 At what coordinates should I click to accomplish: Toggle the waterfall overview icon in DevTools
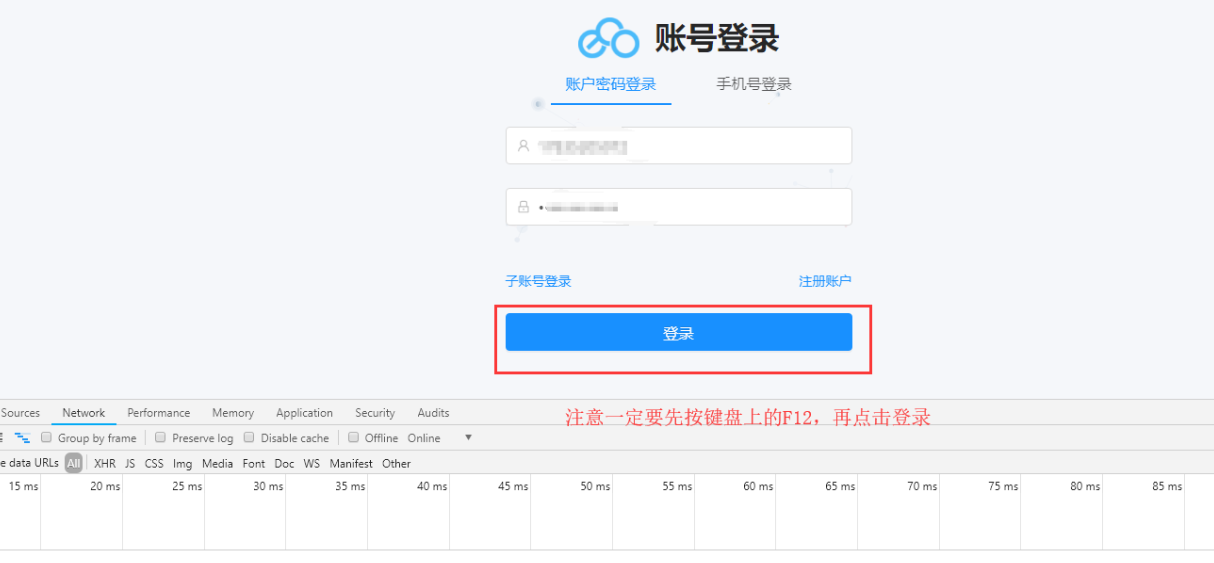point(22,438)
